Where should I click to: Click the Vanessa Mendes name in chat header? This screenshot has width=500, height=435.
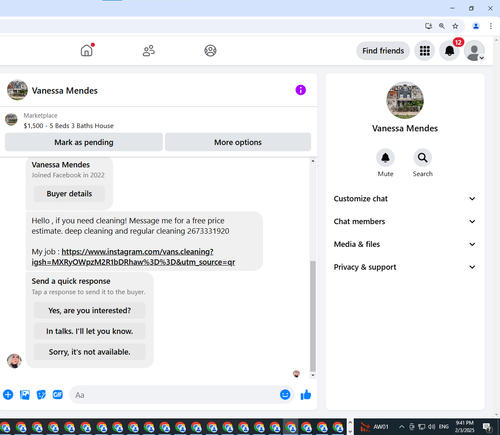click(65, 91)
